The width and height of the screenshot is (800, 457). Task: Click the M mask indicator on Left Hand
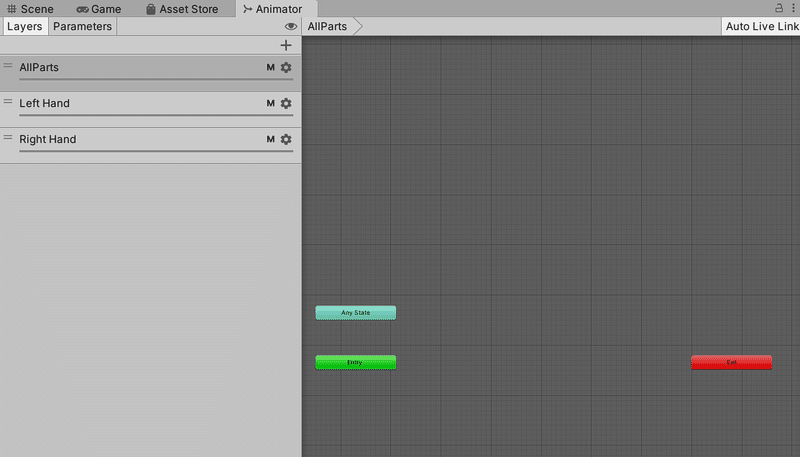tap(270, 104)
